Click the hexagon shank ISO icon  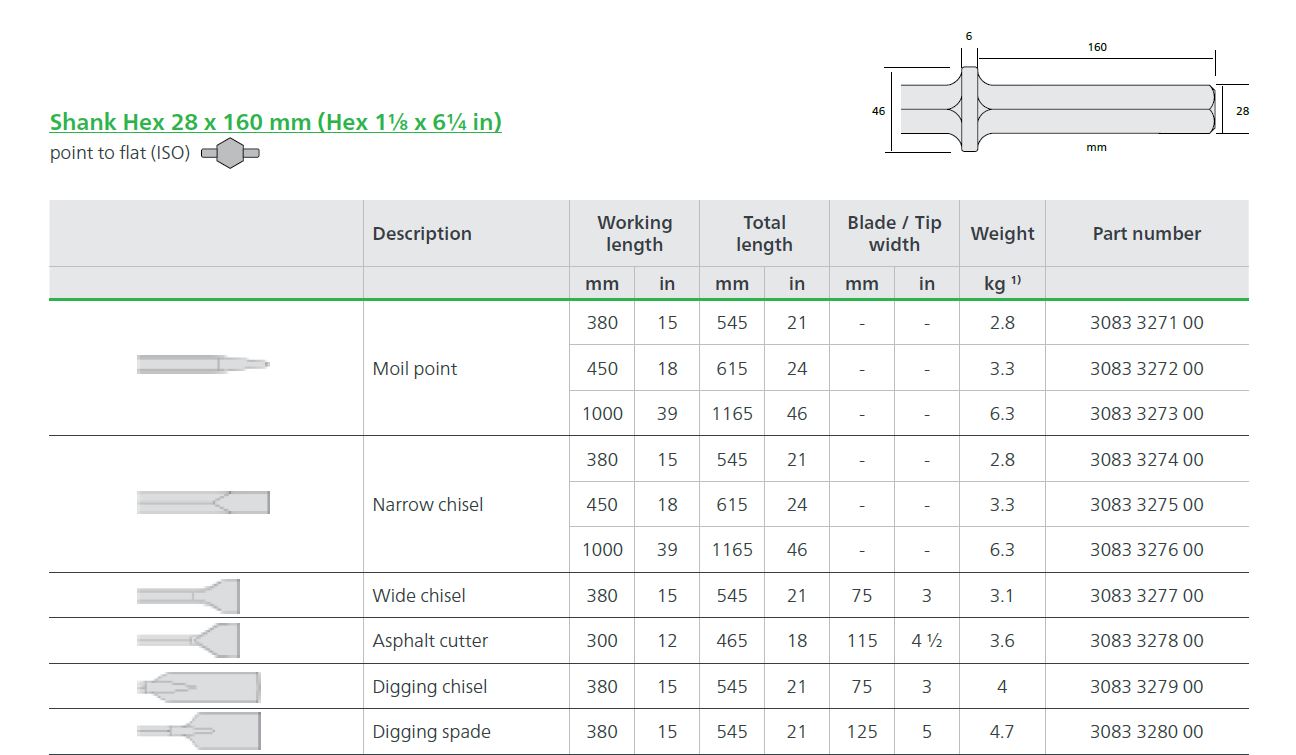[230, 153]
